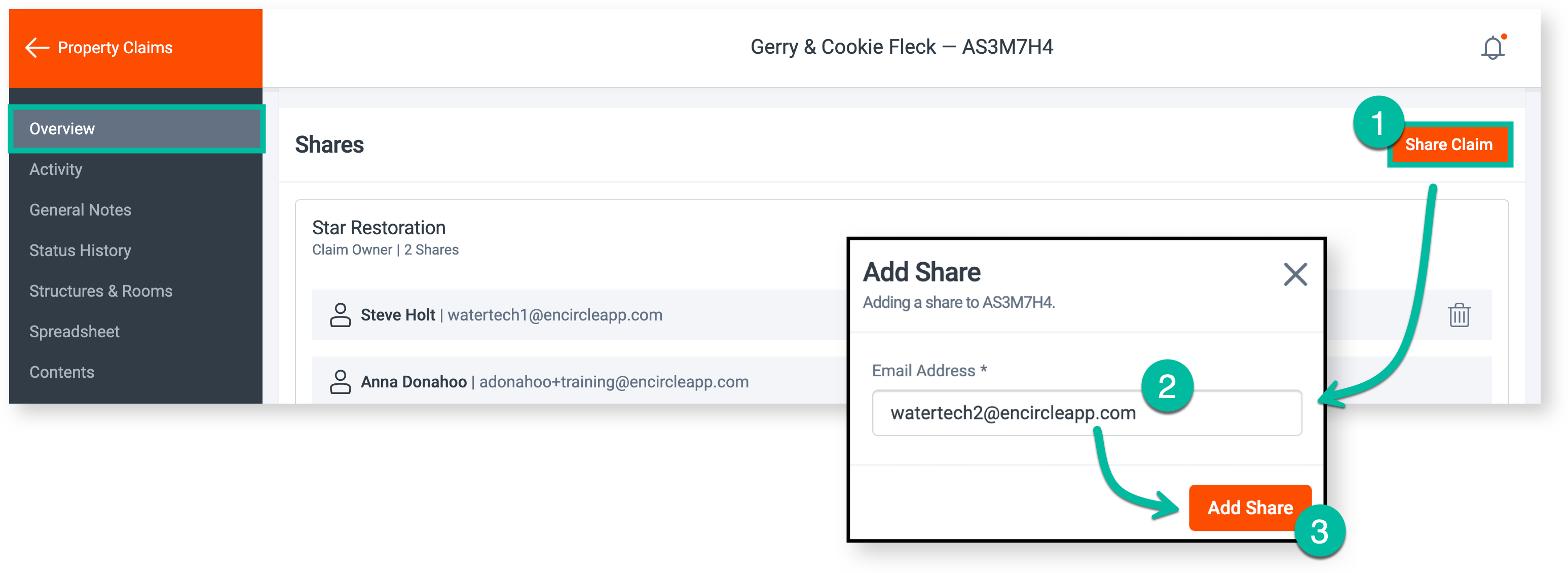Close the Add Share dialog with the X

click(x=1295, y=275)
